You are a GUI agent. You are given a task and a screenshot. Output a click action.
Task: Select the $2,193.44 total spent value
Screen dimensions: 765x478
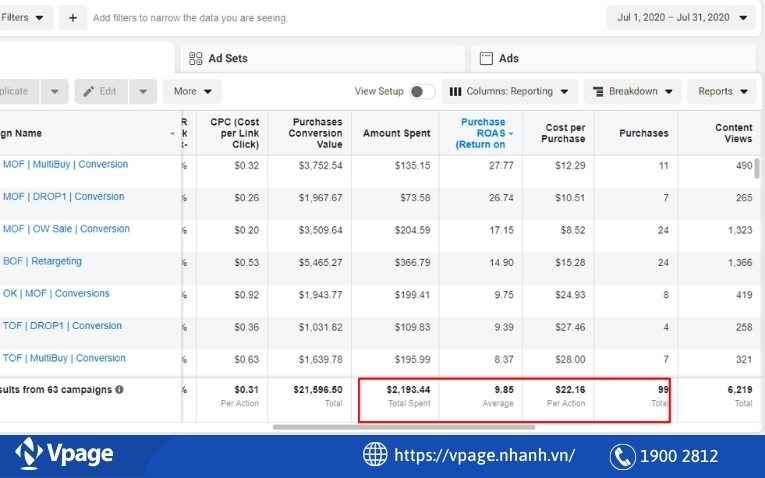point(408,390)
